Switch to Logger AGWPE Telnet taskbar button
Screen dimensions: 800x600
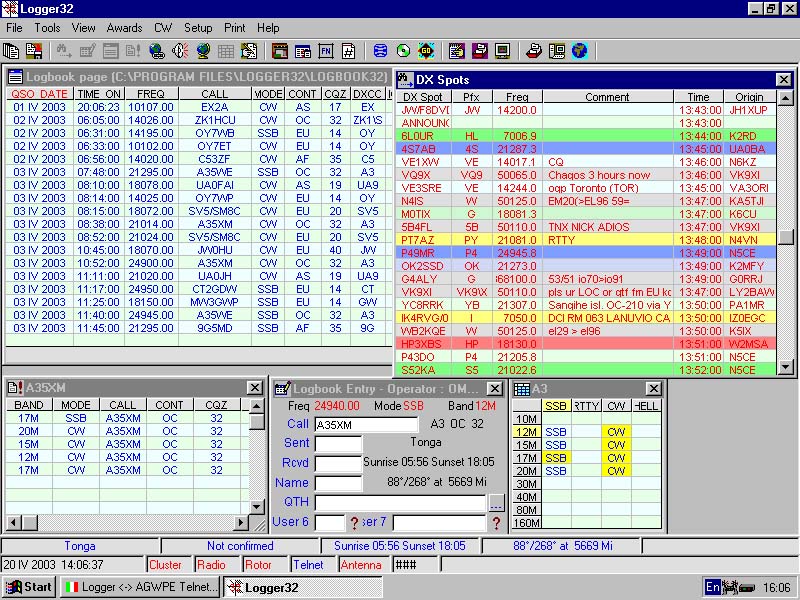140,587
